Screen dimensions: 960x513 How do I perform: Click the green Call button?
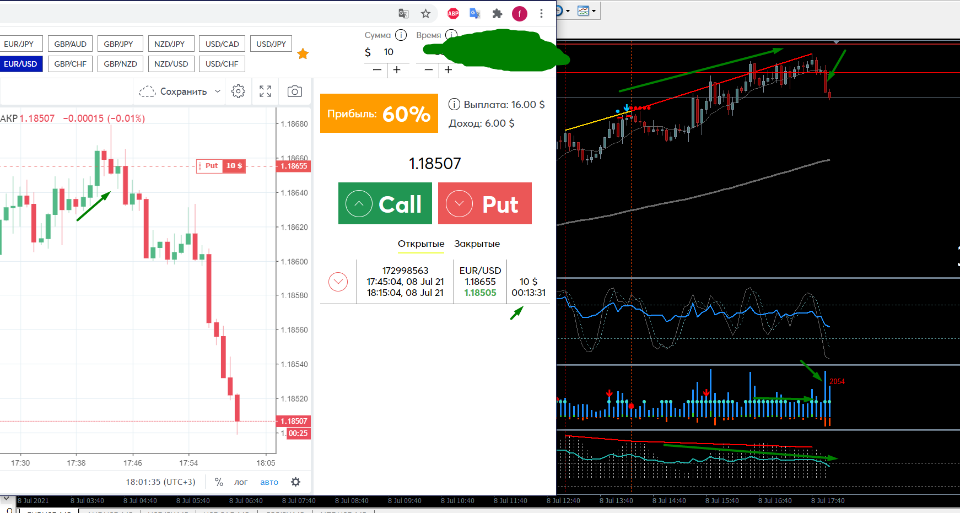(x=384, y=203)
